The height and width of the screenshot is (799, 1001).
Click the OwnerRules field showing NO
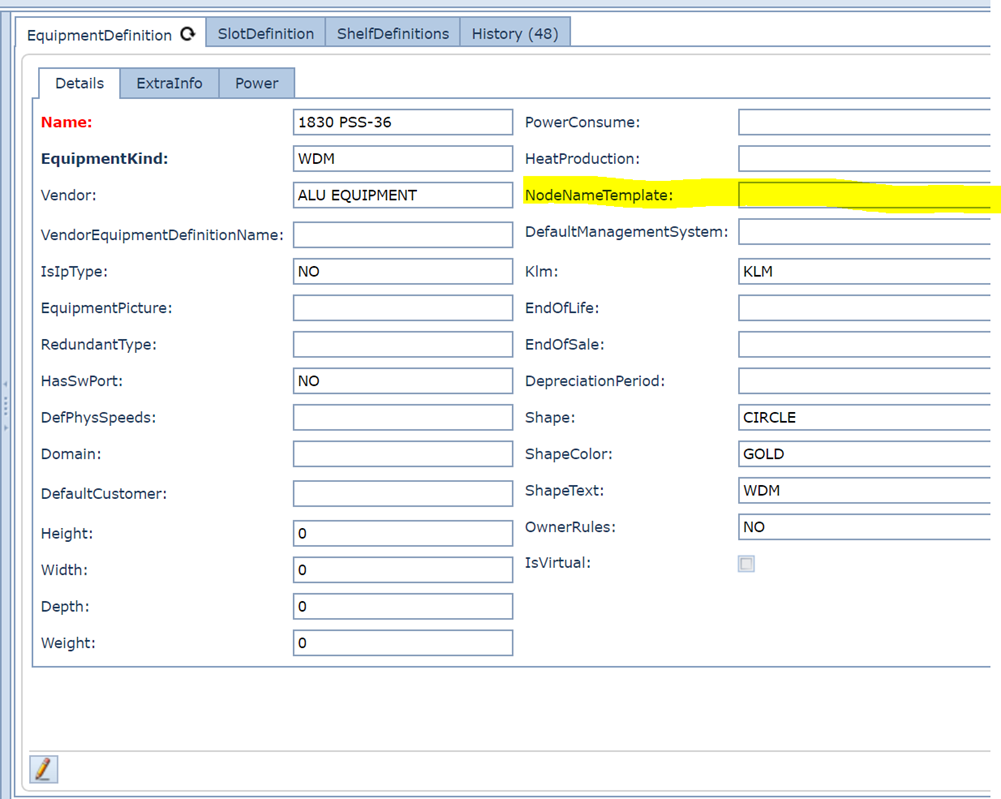tap(865, 527)
